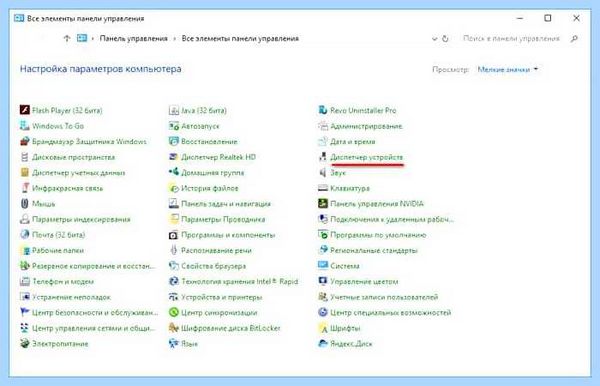Image resolution: width=600 pixels, height=386 pixels.
Task: Click the Диспетчер Realtek HD icon
Action: click(x=174, y=157)
